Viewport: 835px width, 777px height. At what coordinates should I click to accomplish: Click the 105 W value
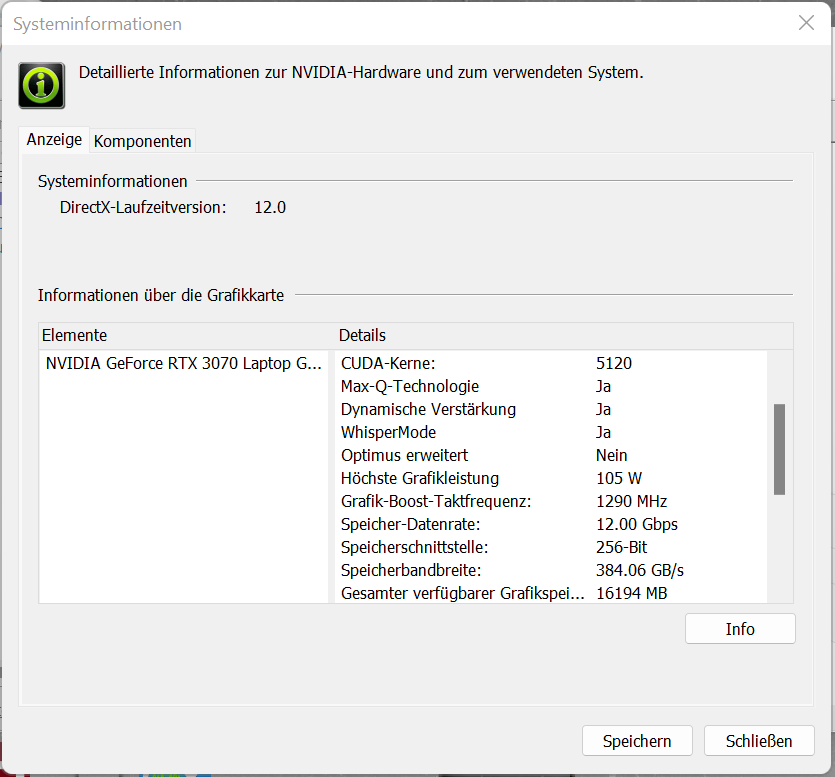tap(619, 478)
